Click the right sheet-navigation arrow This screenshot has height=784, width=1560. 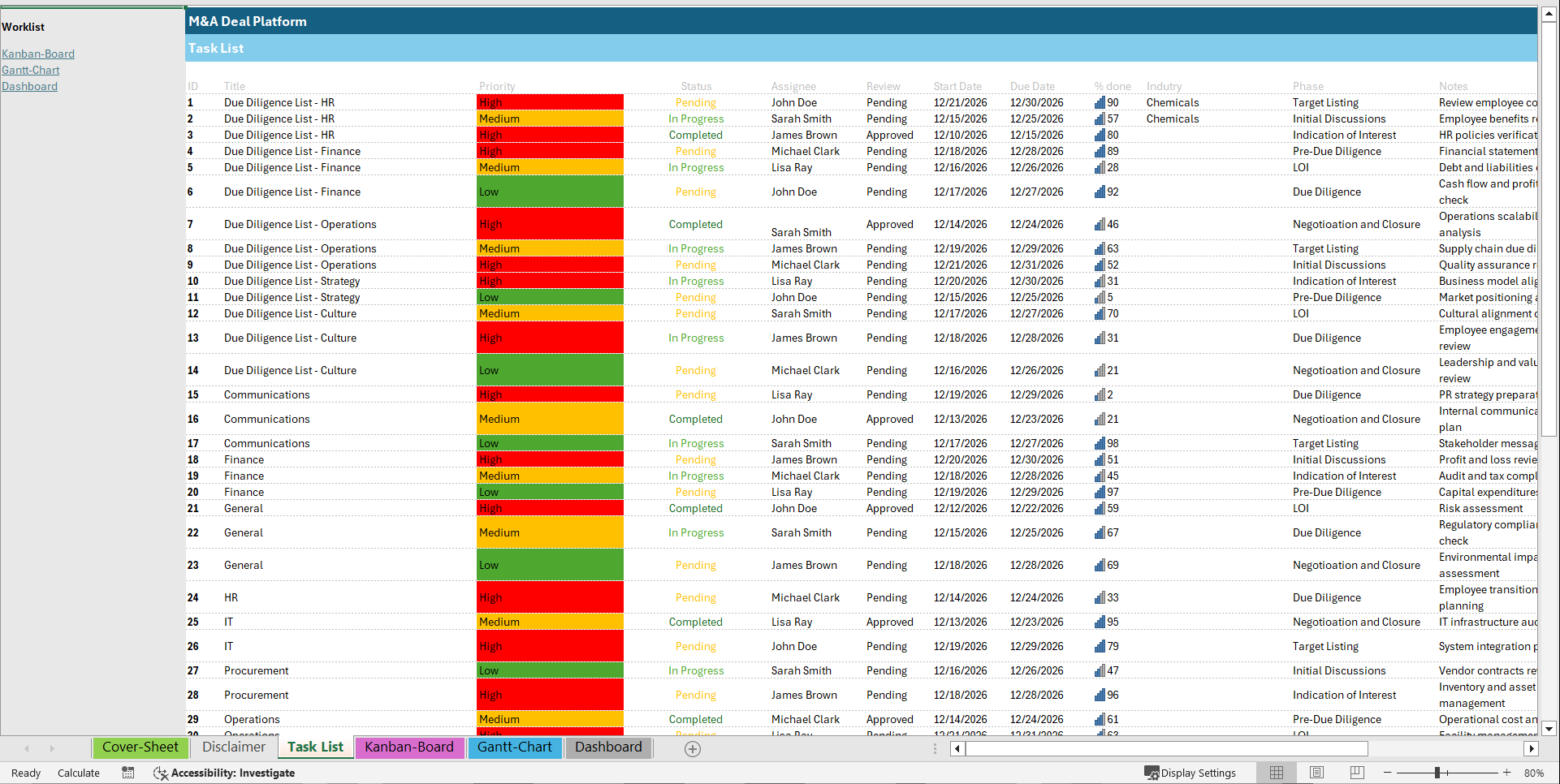tap(53, 748)
